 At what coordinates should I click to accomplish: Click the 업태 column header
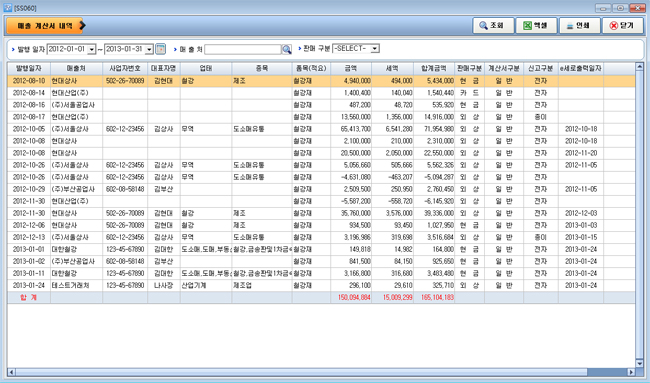pyautogui.click(x=206, y=68)
